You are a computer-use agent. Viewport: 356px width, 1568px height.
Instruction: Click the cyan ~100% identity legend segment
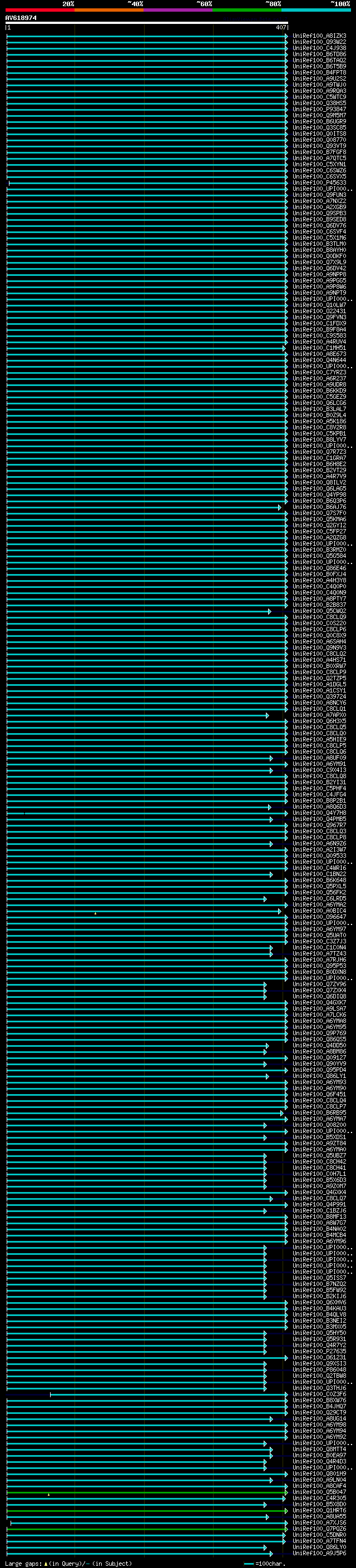[x=316, y=10]
